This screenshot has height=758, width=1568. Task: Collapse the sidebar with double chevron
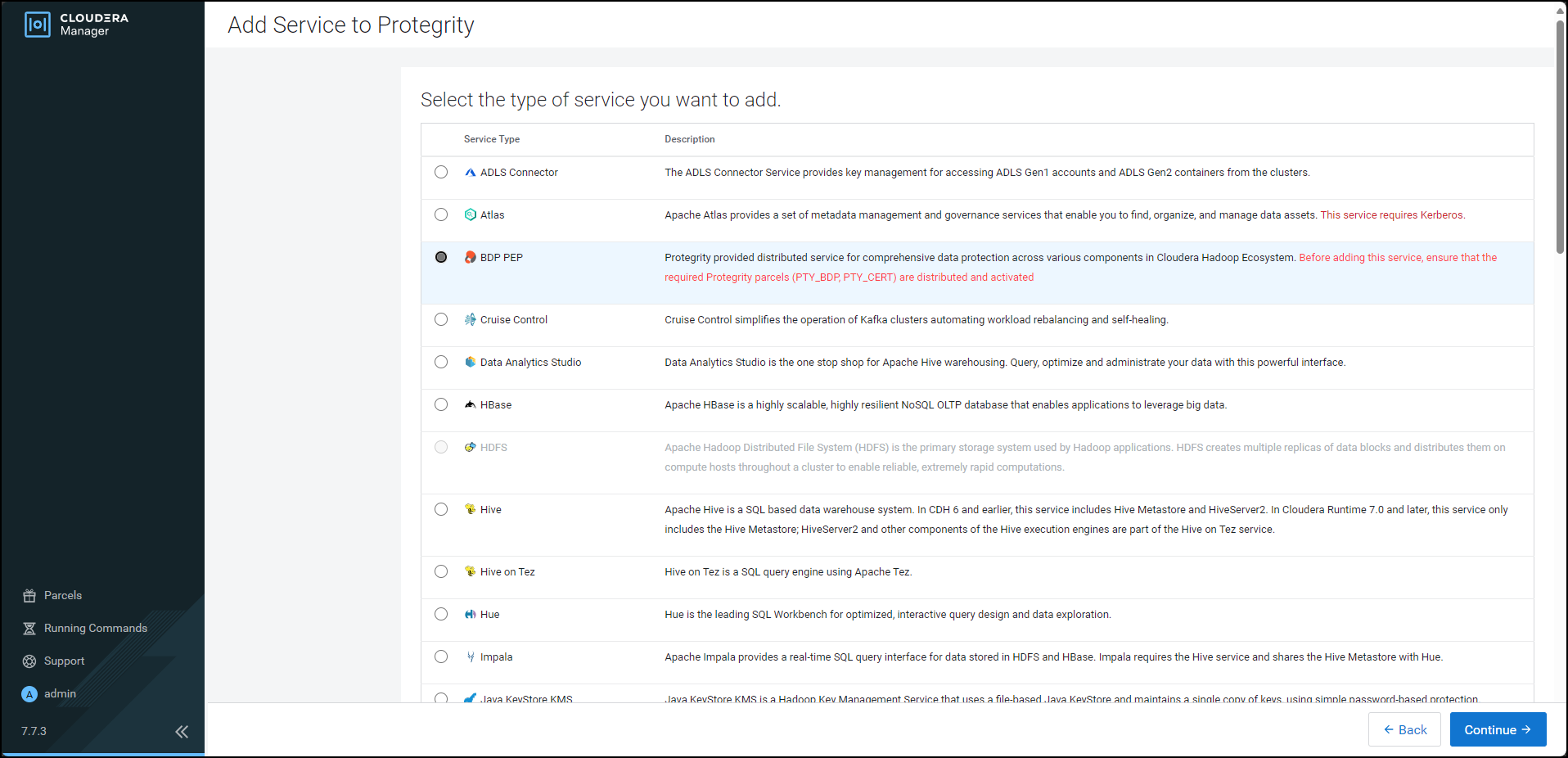(x=182, y=731)
